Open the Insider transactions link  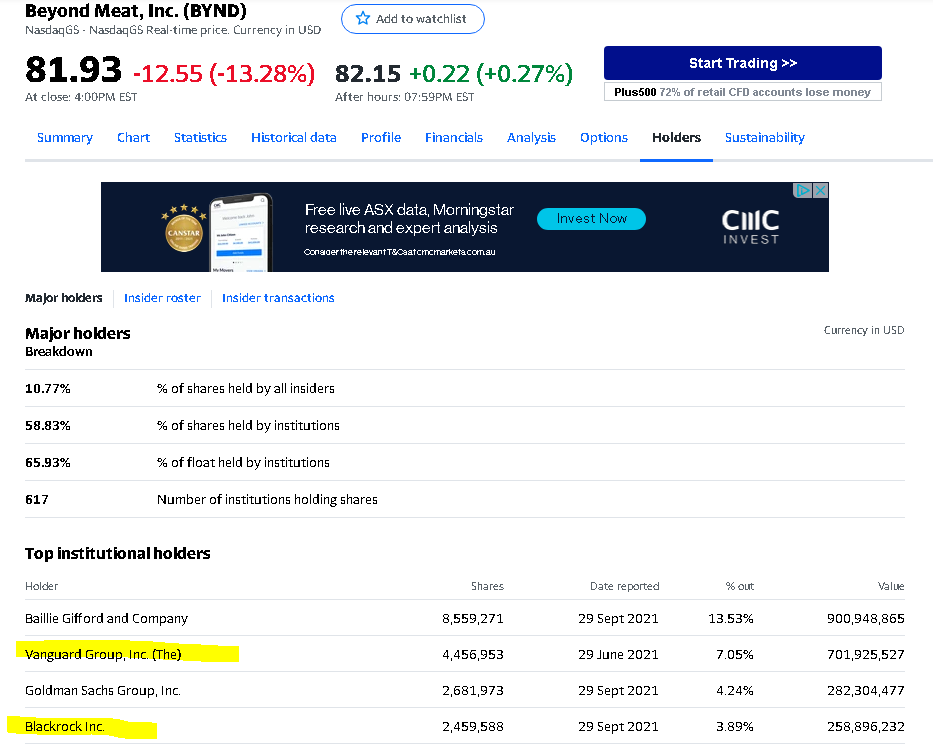278,297
